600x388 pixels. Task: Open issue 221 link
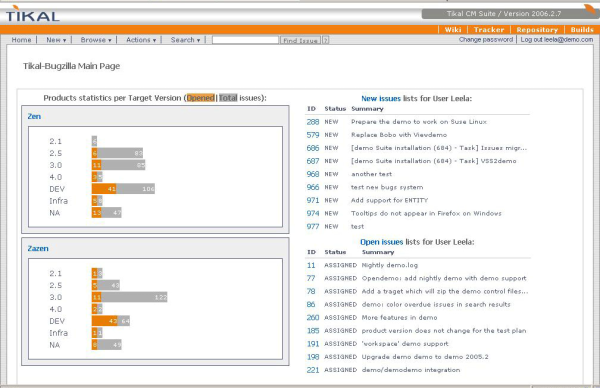pyautogui.click(x=313, y=370)
